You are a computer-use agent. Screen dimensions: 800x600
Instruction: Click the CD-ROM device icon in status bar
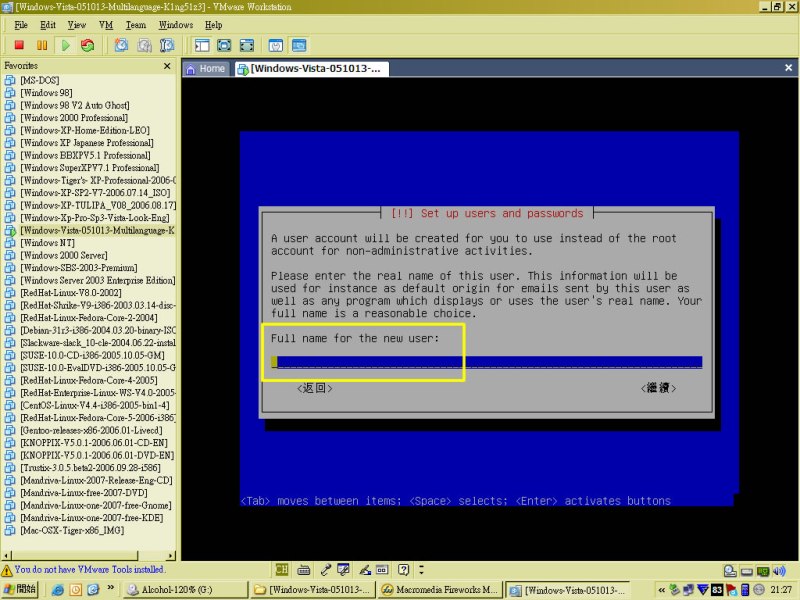coord(730,571)
